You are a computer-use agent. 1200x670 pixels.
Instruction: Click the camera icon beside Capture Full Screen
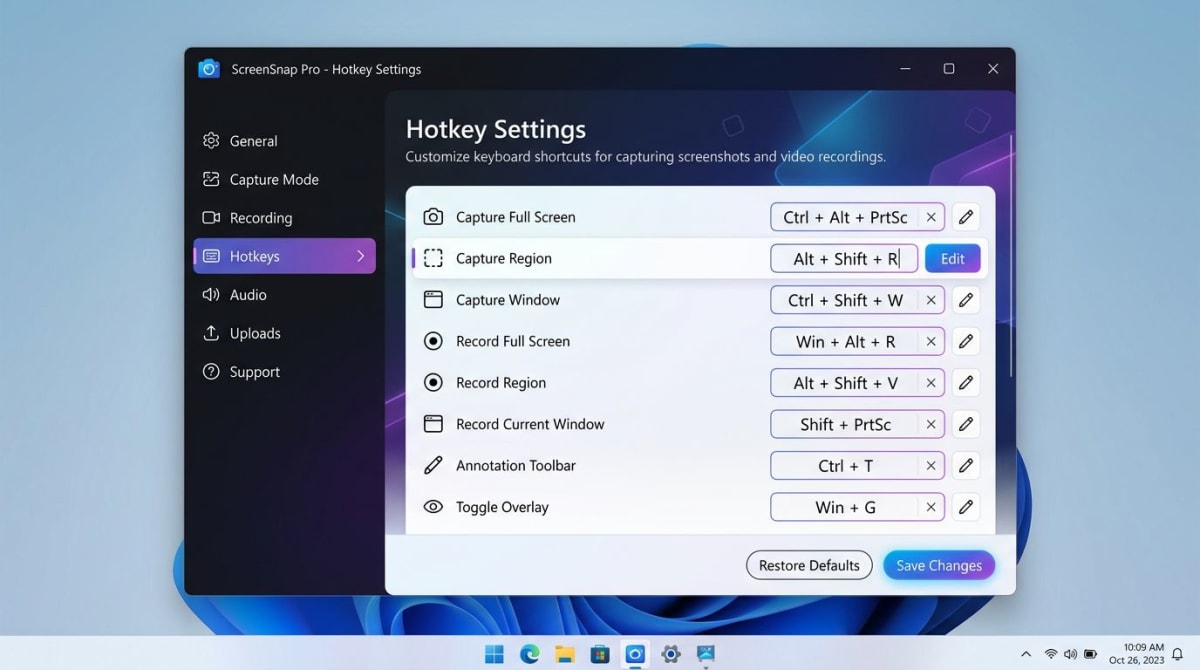(433, 217)
